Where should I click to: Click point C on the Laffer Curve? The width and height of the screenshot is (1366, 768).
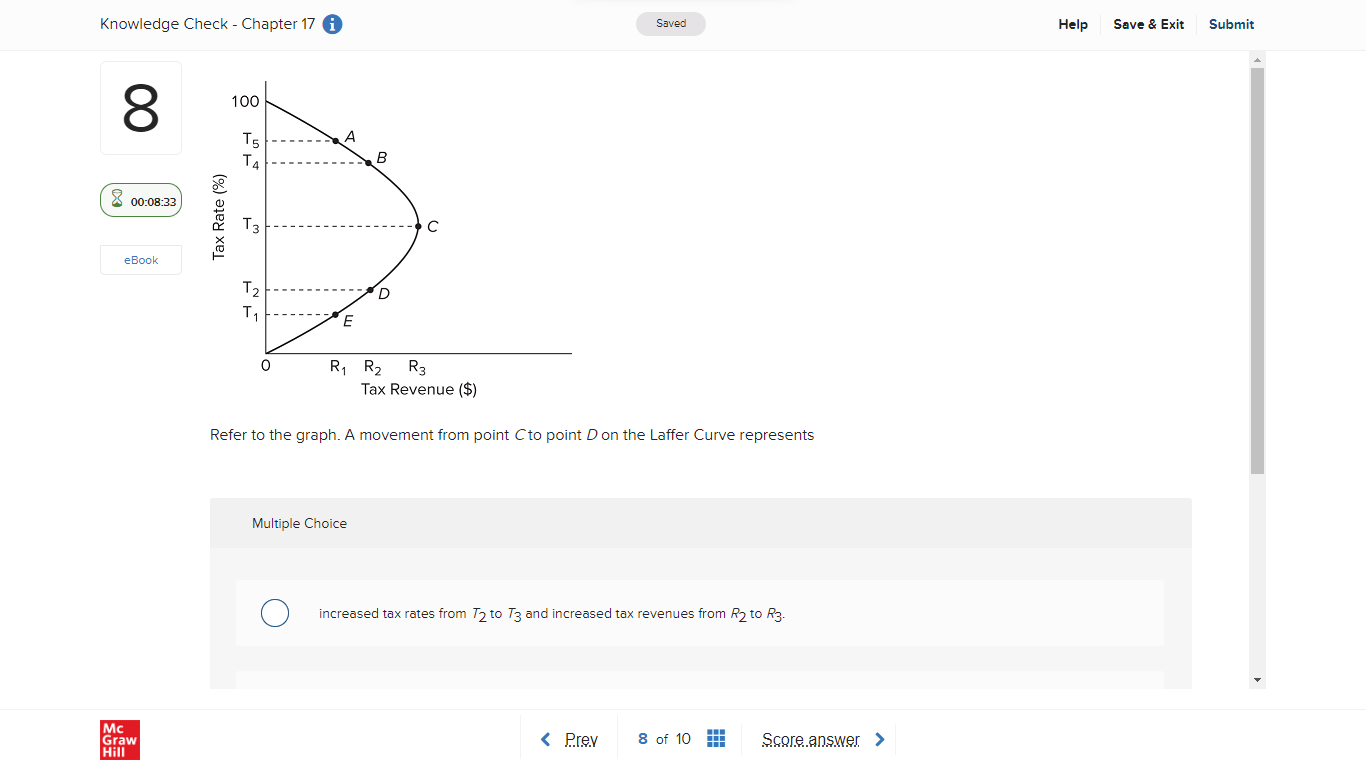418,226
